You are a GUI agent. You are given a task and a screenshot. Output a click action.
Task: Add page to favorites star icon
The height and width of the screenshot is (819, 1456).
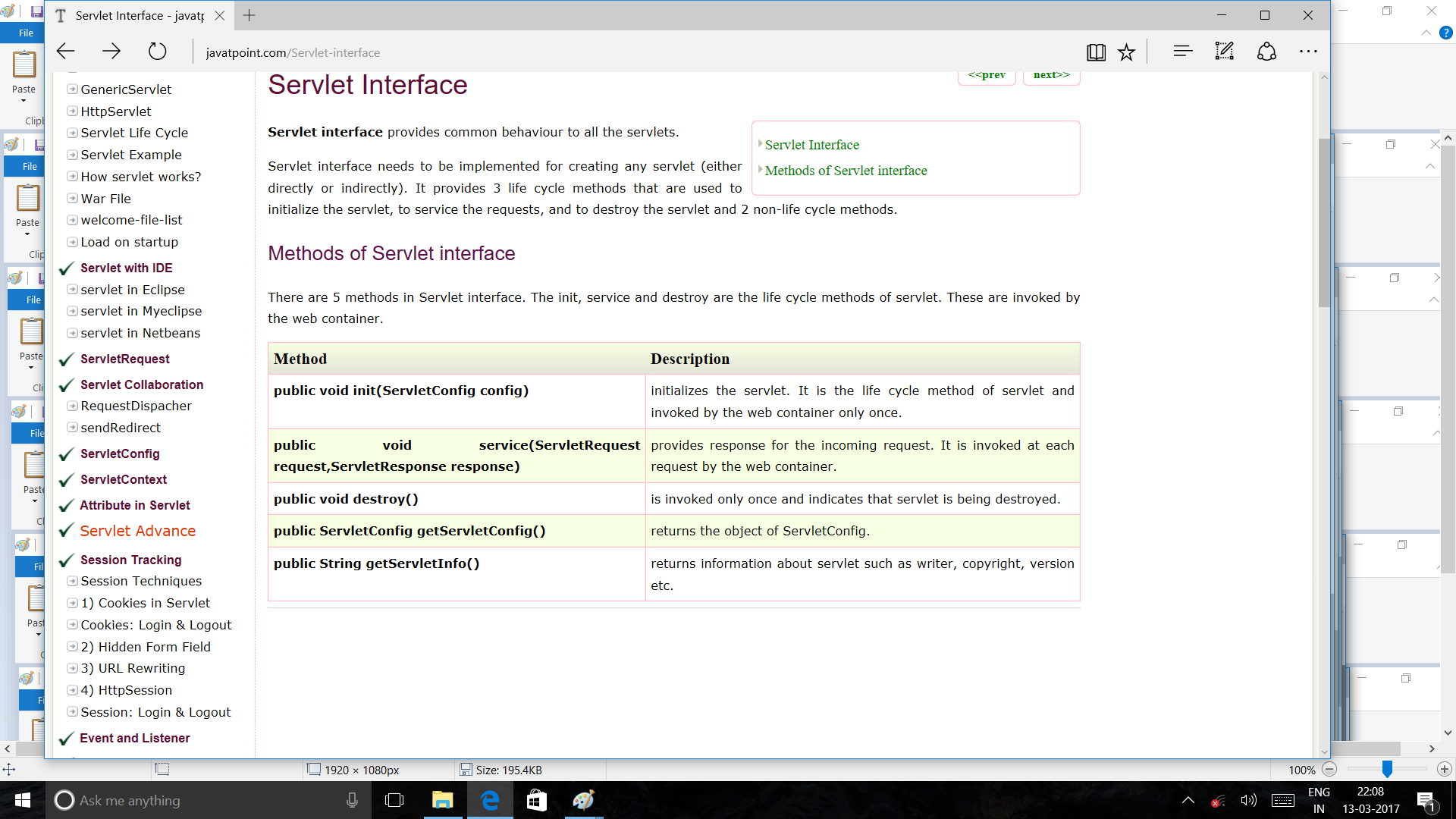pos(1127,52)
